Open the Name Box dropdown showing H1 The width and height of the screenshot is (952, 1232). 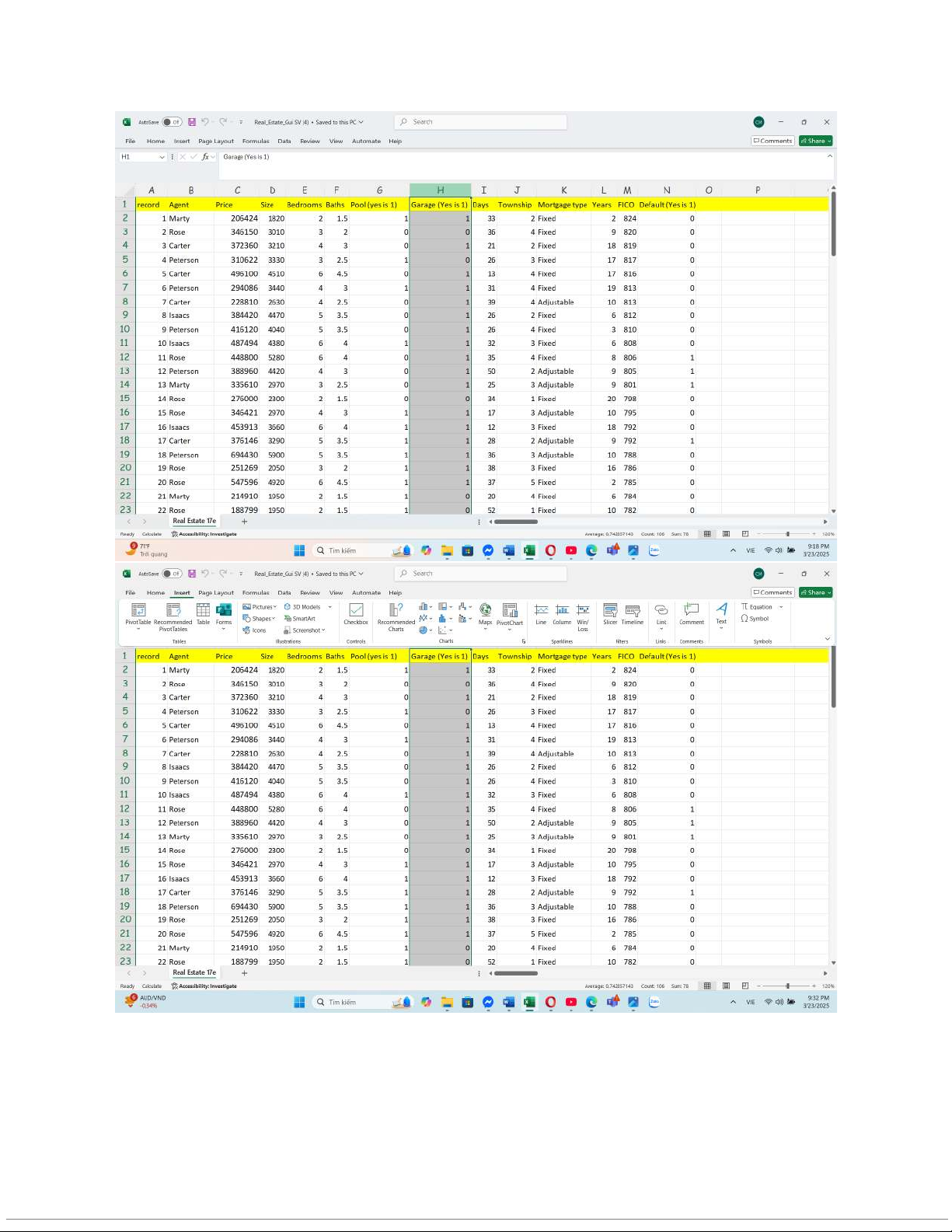[x=162, y=157]
